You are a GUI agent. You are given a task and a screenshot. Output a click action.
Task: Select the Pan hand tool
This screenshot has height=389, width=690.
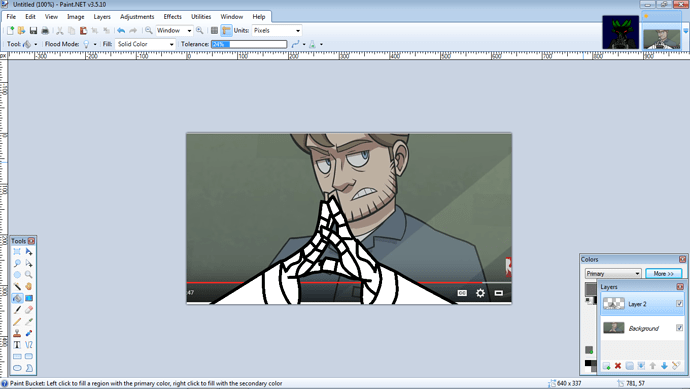[29, 286]
